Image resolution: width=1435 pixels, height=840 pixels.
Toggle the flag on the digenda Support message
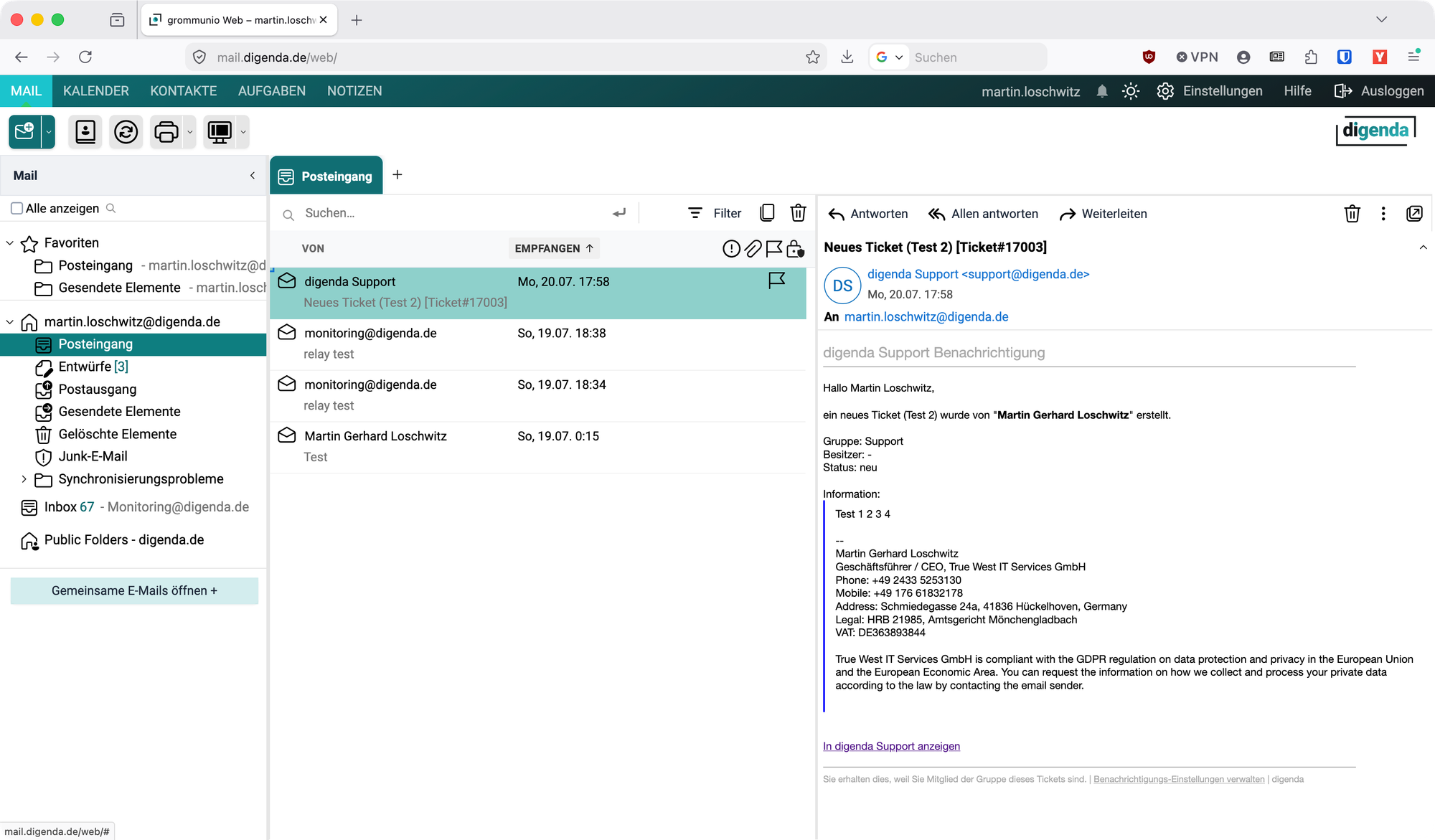(776, 280)
